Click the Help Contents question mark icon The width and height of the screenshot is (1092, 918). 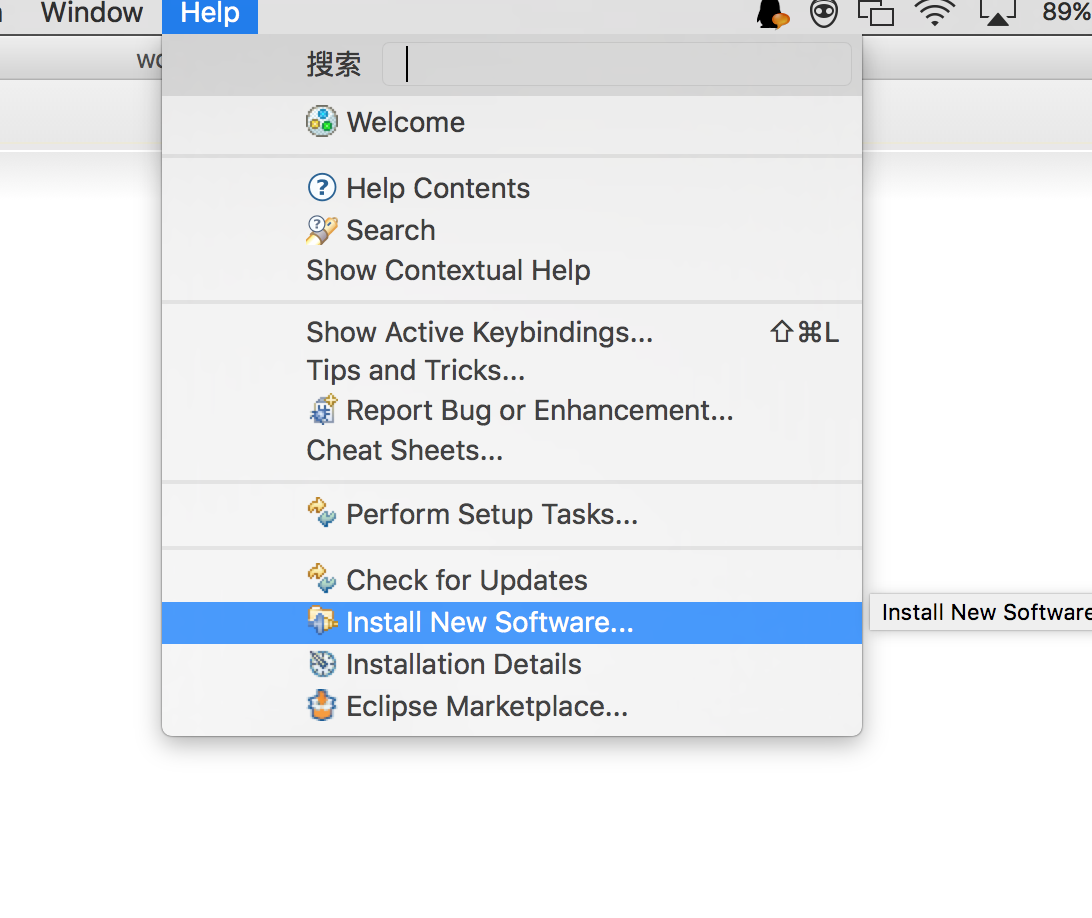[322, 188]
